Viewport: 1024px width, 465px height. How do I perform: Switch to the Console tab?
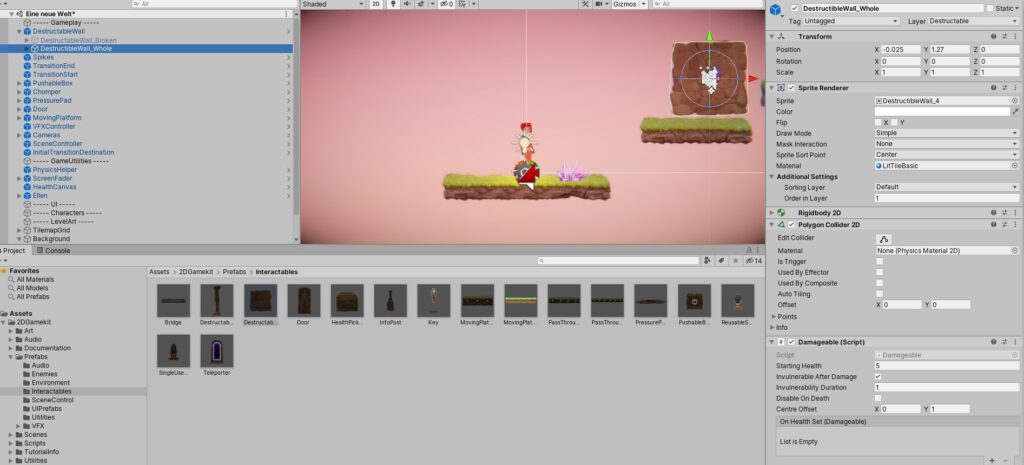[x=57, y=250]
